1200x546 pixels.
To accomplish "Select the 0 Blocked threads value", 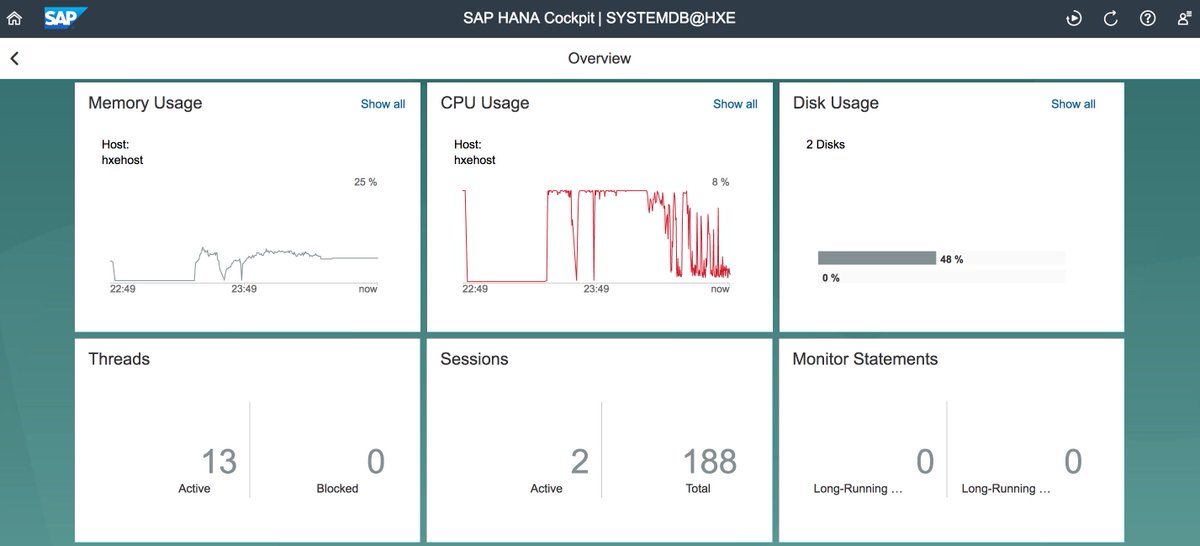I will [375, 462].
